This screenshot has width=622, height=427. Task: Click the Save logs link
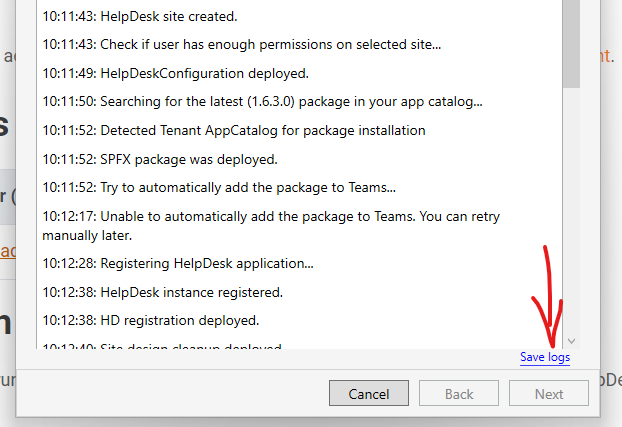(x=544, y=358)
